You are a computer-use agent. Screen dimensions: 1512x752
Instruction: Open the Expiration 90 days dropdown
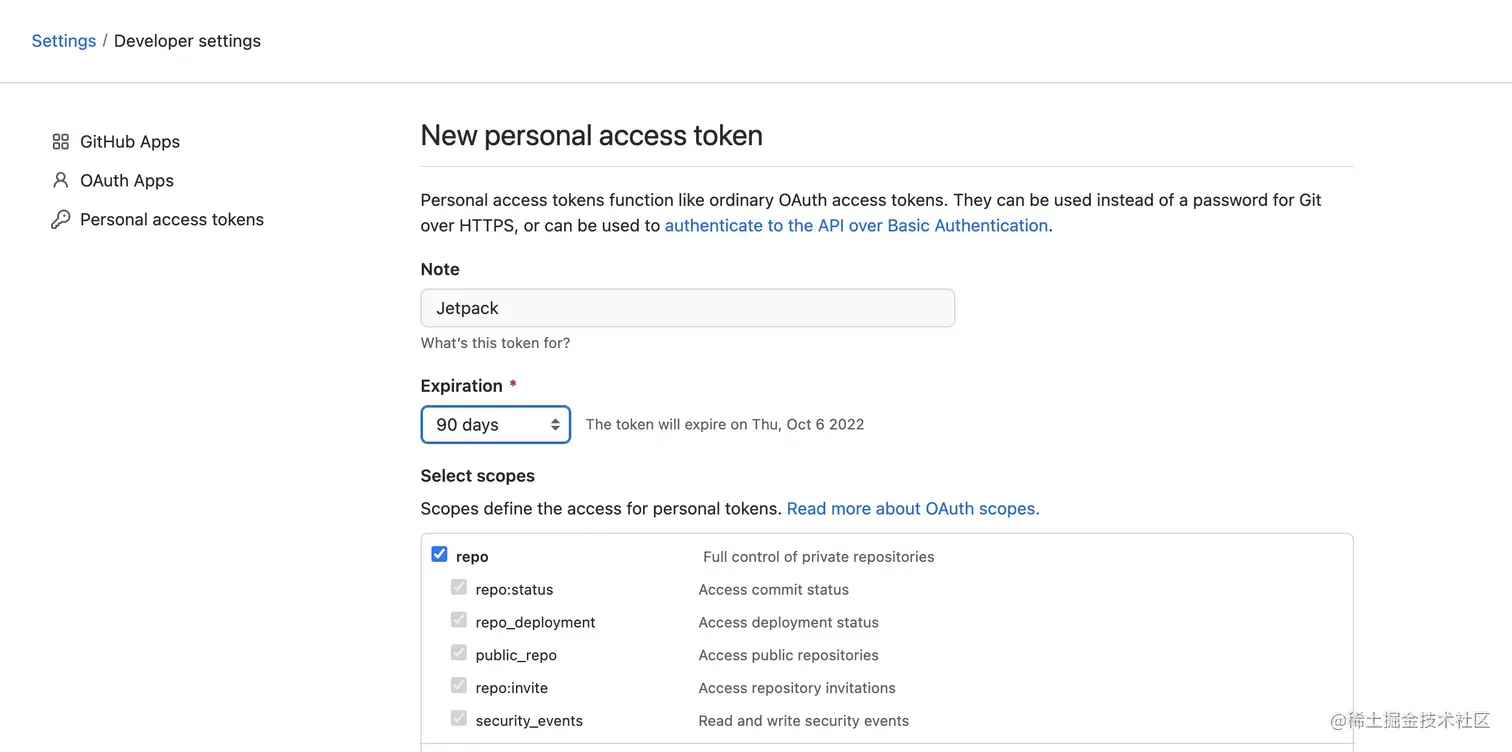point(495,425)
